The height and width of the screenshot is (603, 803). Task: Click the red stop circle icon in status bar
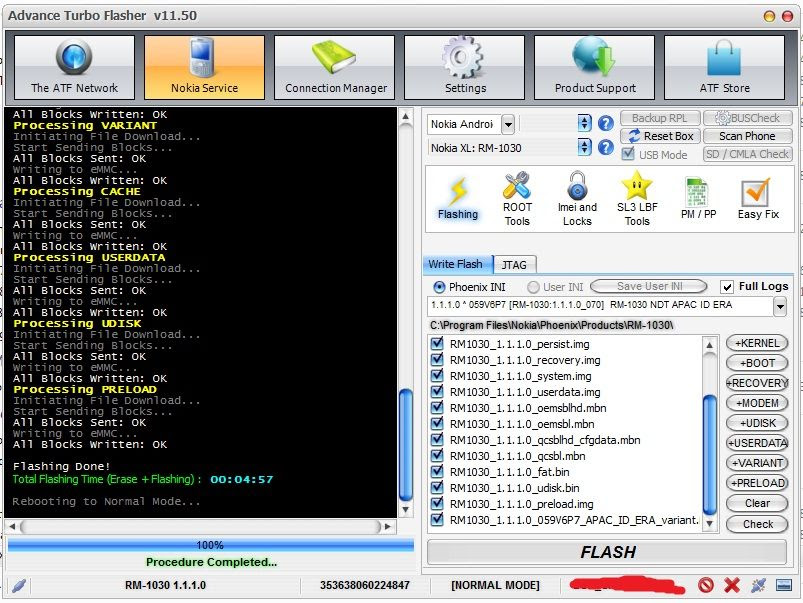click(706, 585)
